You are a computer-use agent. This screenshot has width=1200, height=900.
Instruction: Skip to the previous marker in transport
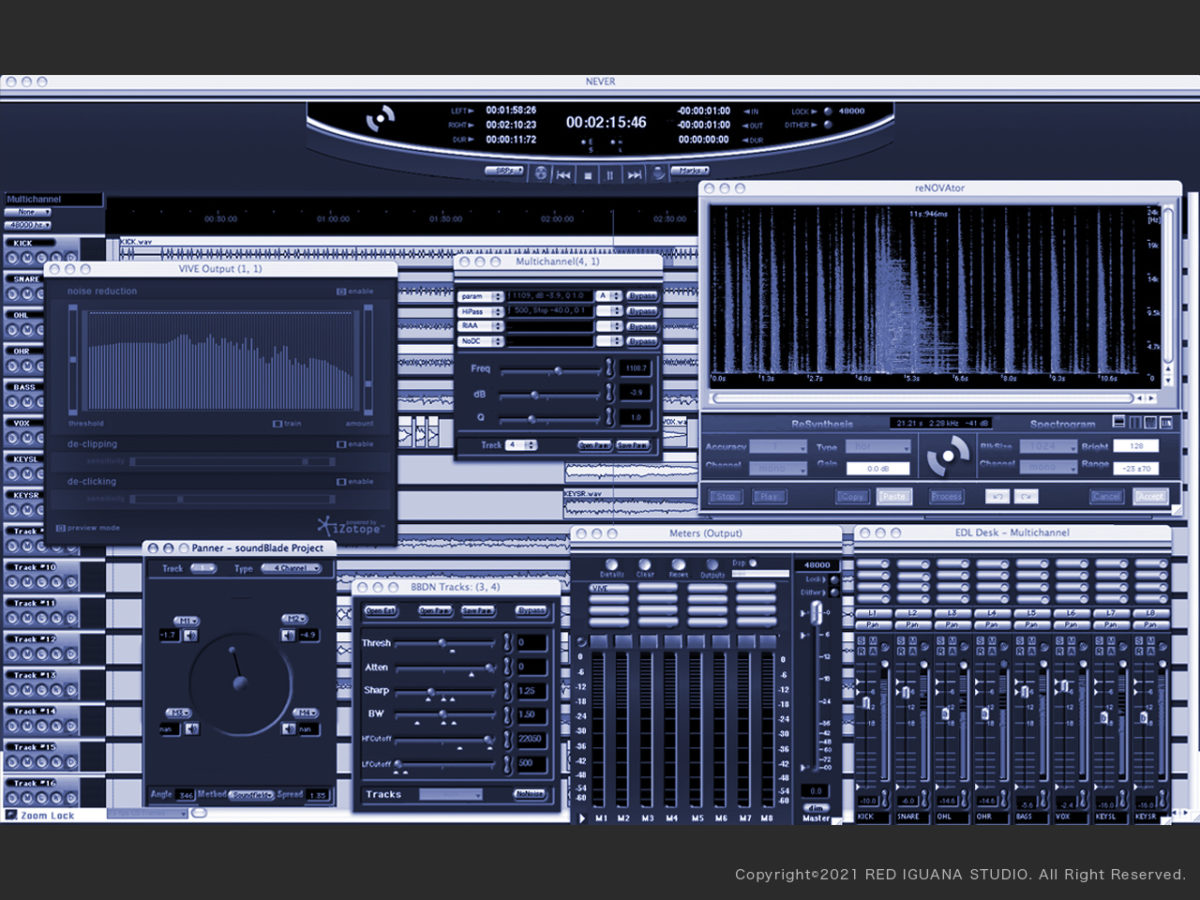(565, 174)
